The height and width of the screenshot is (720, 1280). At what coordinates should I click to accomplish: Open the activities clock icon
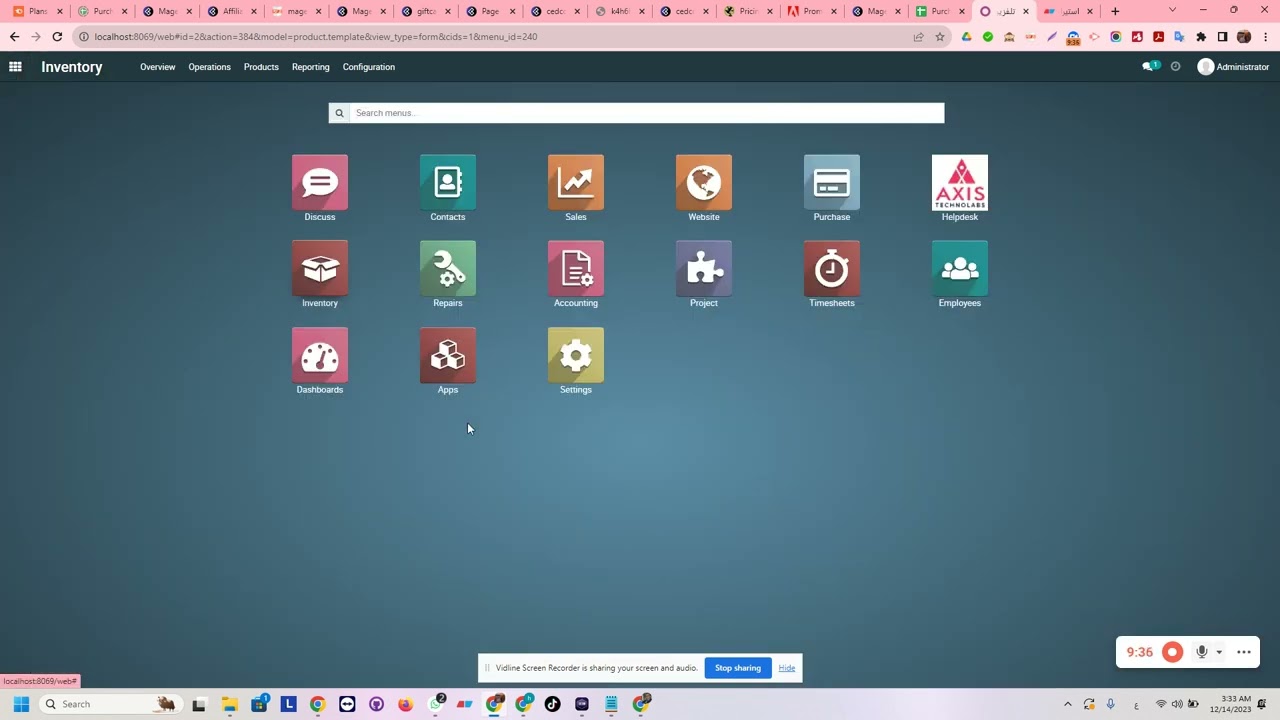pos(1176,67)
